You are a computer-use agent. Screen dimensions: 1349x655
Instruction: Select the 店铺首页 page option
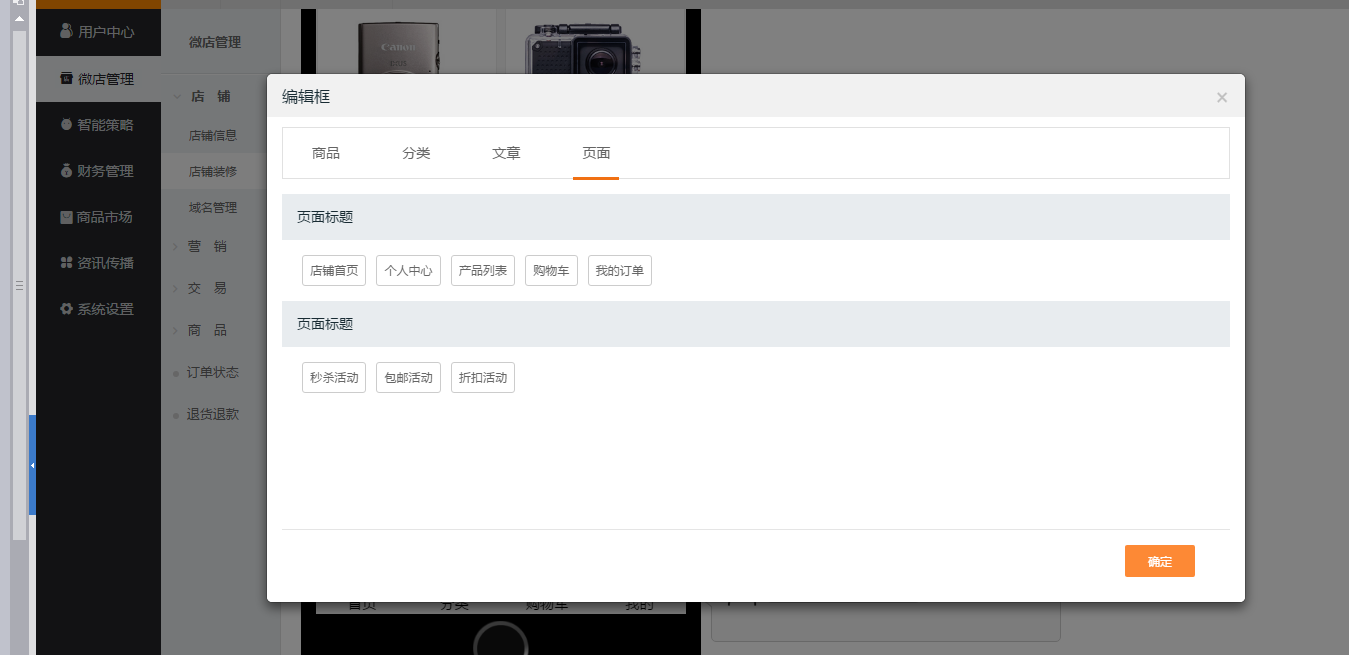click(x=334, y=271)
